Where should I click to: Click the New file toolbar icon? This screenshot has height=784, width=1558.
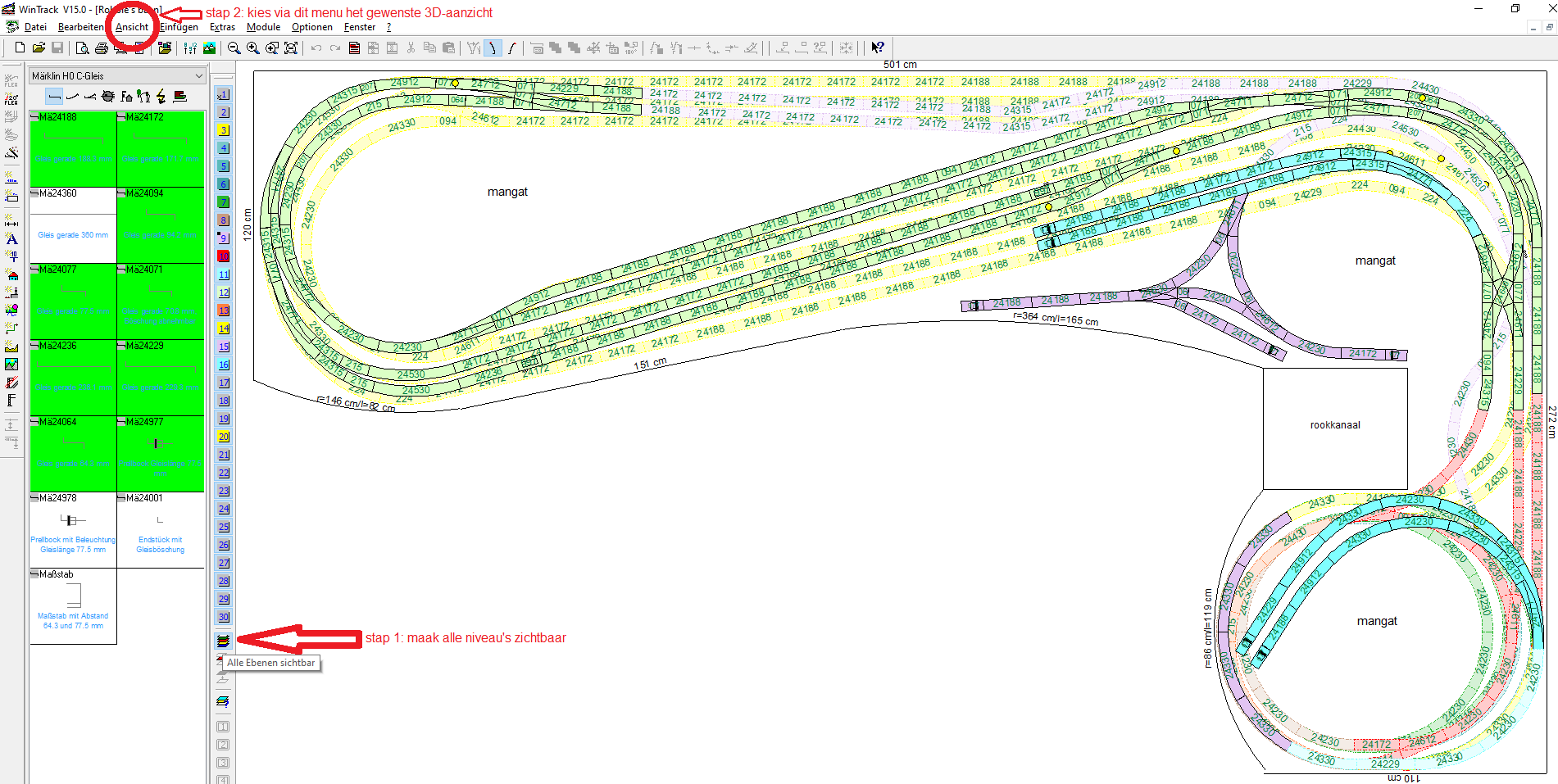click(20, 48)
